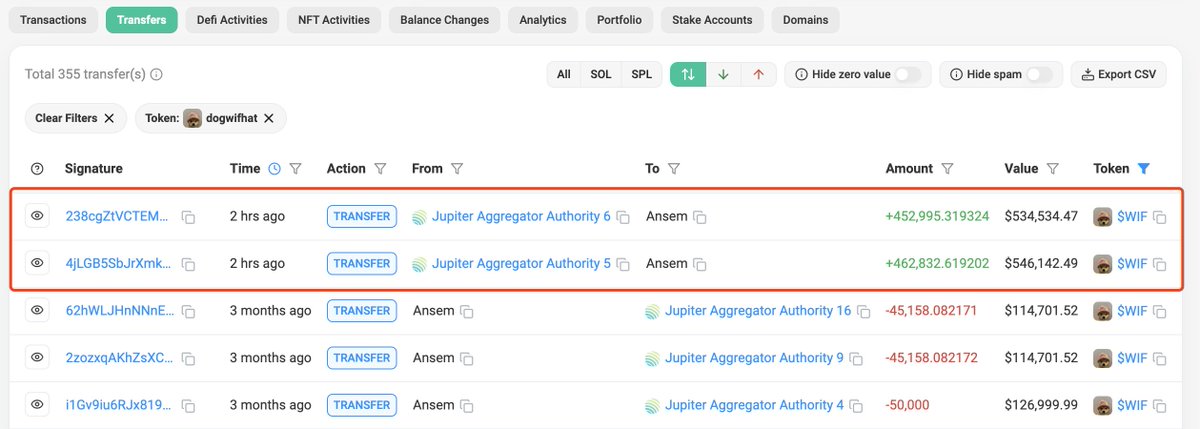Open Time column filter
This screenshot has height=429, width=1200.
click(295, 169)
